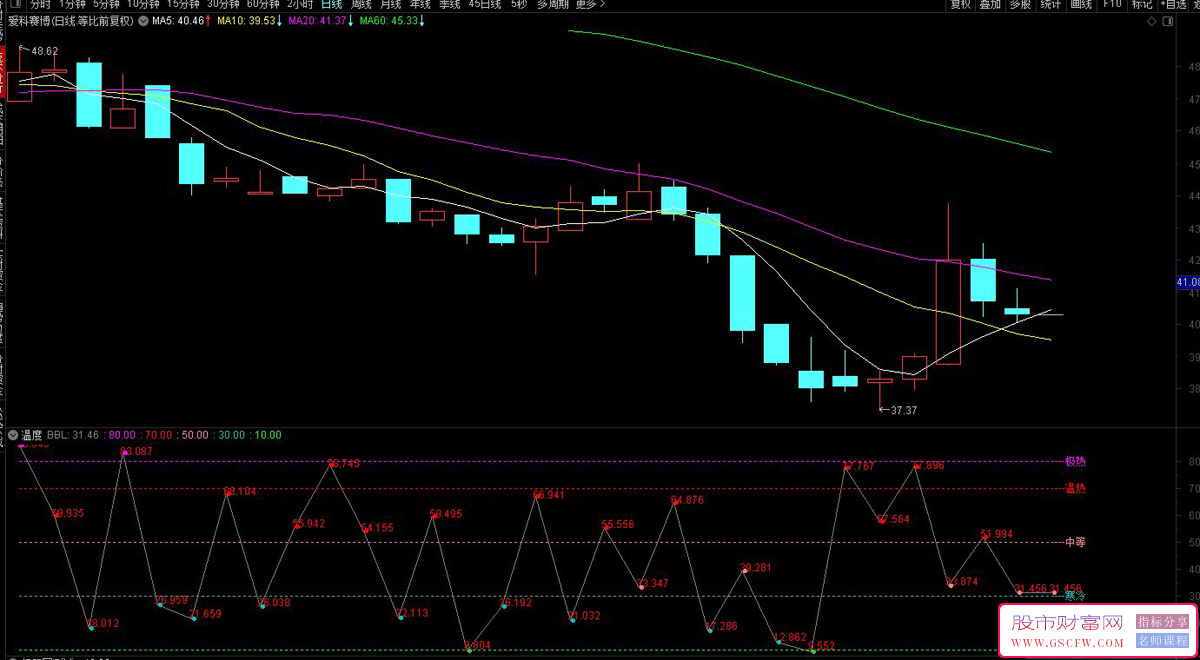
Task: Select the 60分钟 period tab
Action: click(263, 5)
